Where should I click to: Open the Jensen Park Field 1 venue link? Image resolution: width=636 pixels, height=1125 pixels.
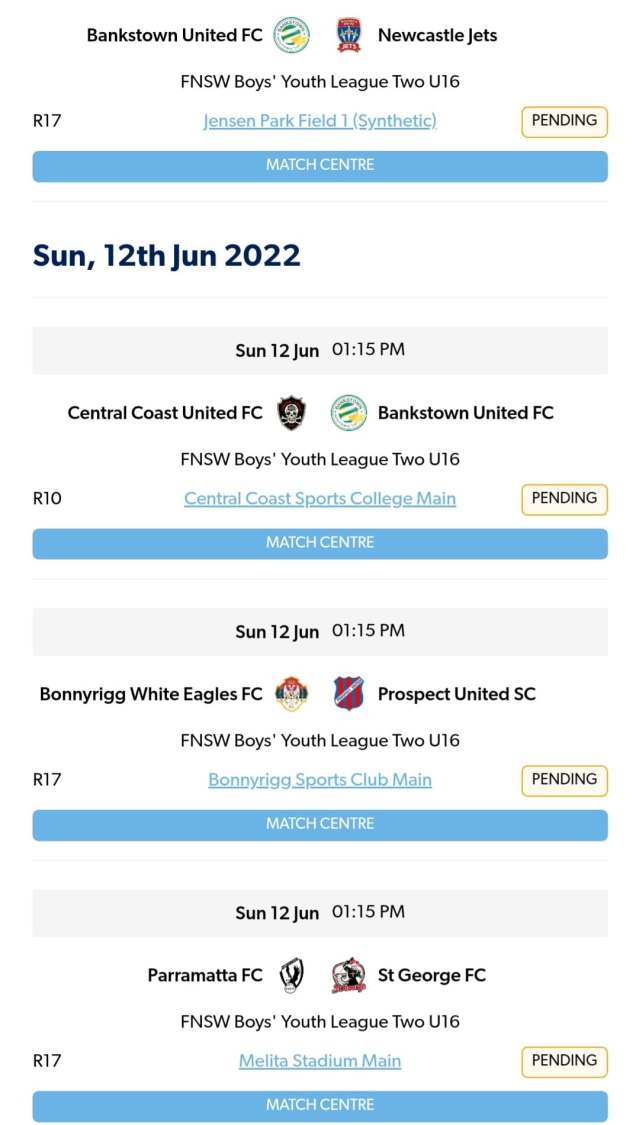click(319, 121)
